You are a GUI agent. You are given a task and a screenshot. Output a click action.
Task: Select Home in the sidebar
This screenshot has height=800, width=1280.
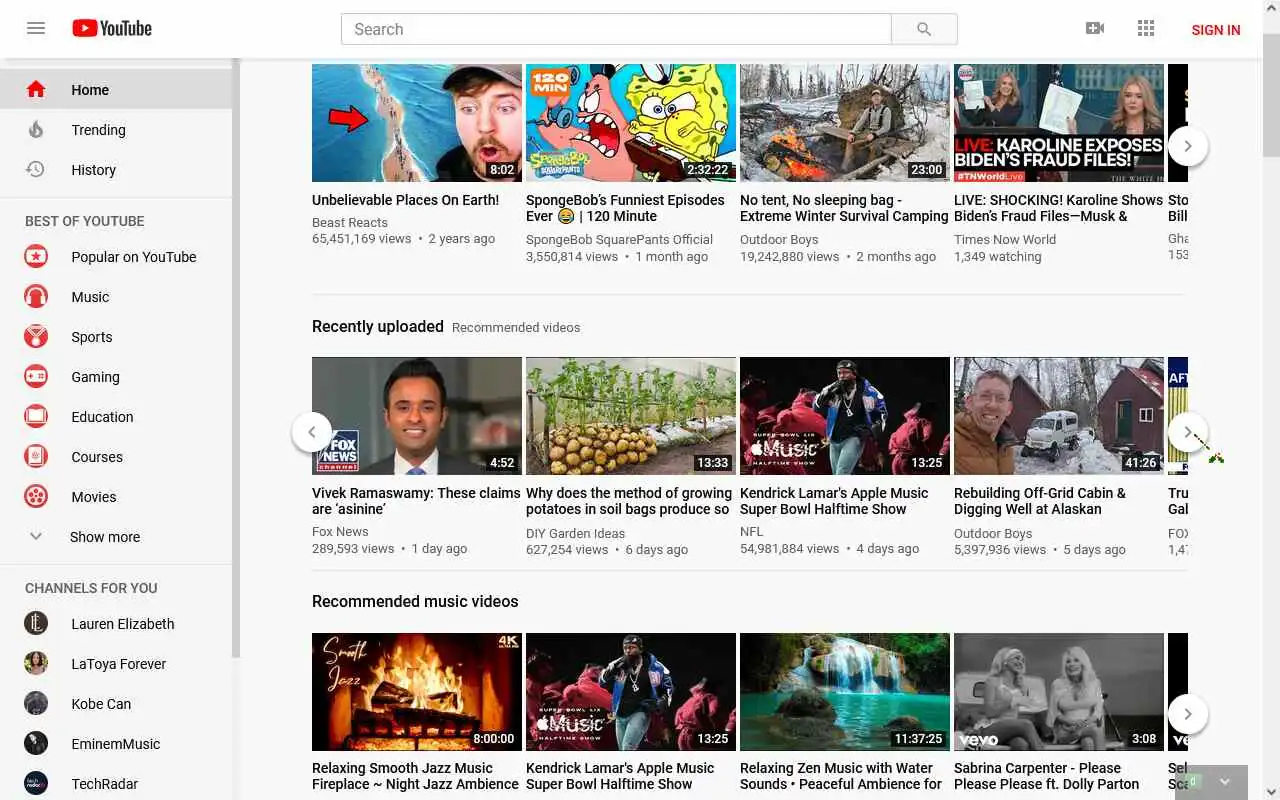116,90
